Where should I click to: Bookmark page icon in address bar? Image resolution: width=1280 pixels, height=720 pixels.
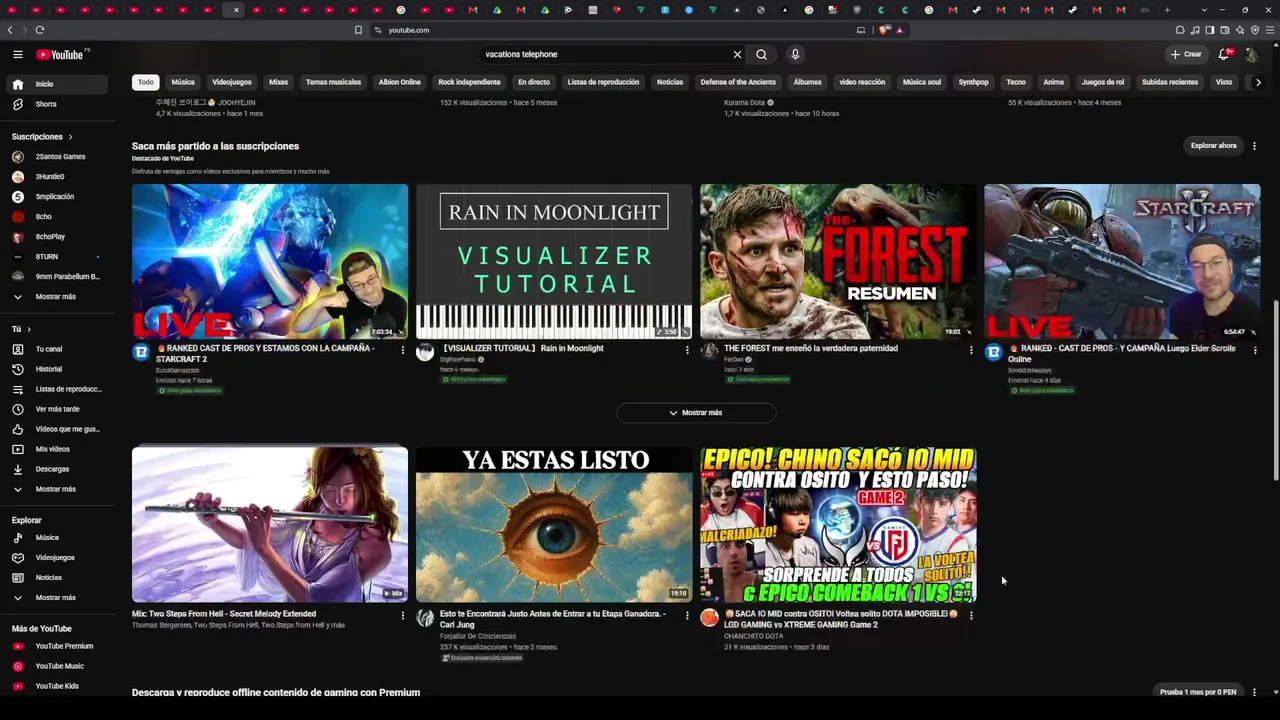[x=358, y=30]
